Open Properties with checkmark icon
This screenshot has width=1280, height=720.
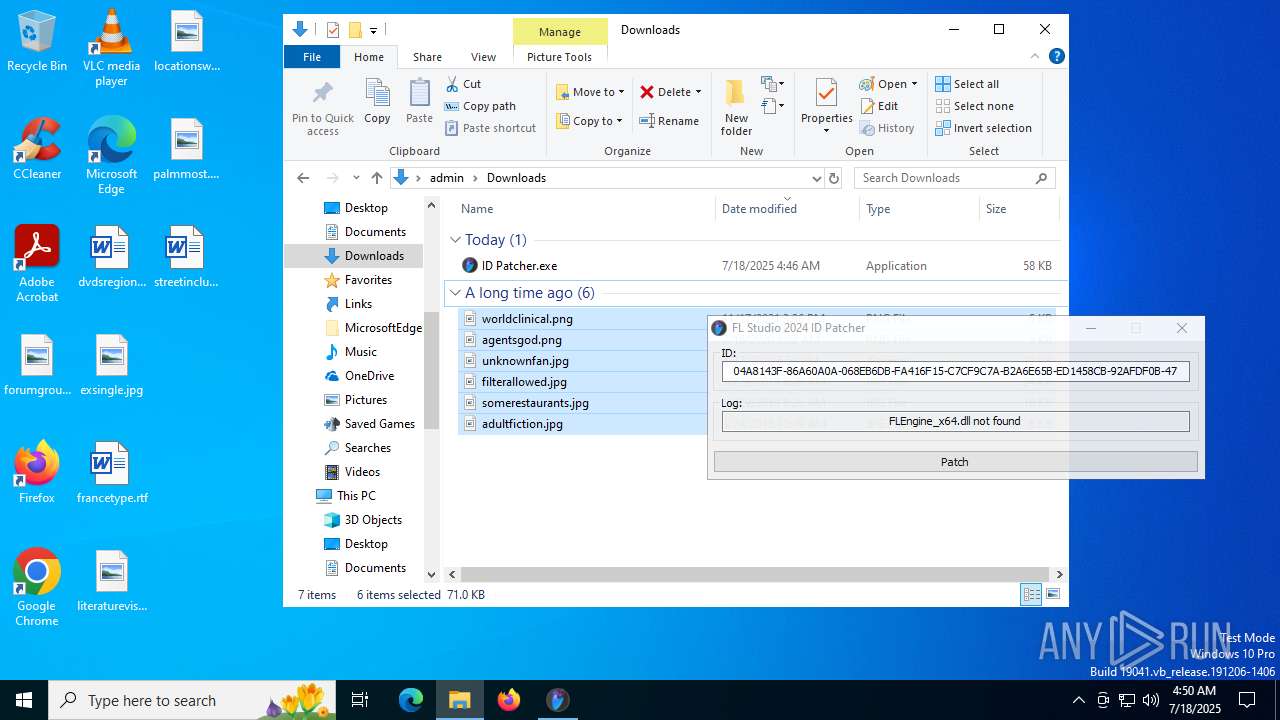pyautogui.click(x=826, y=107)
